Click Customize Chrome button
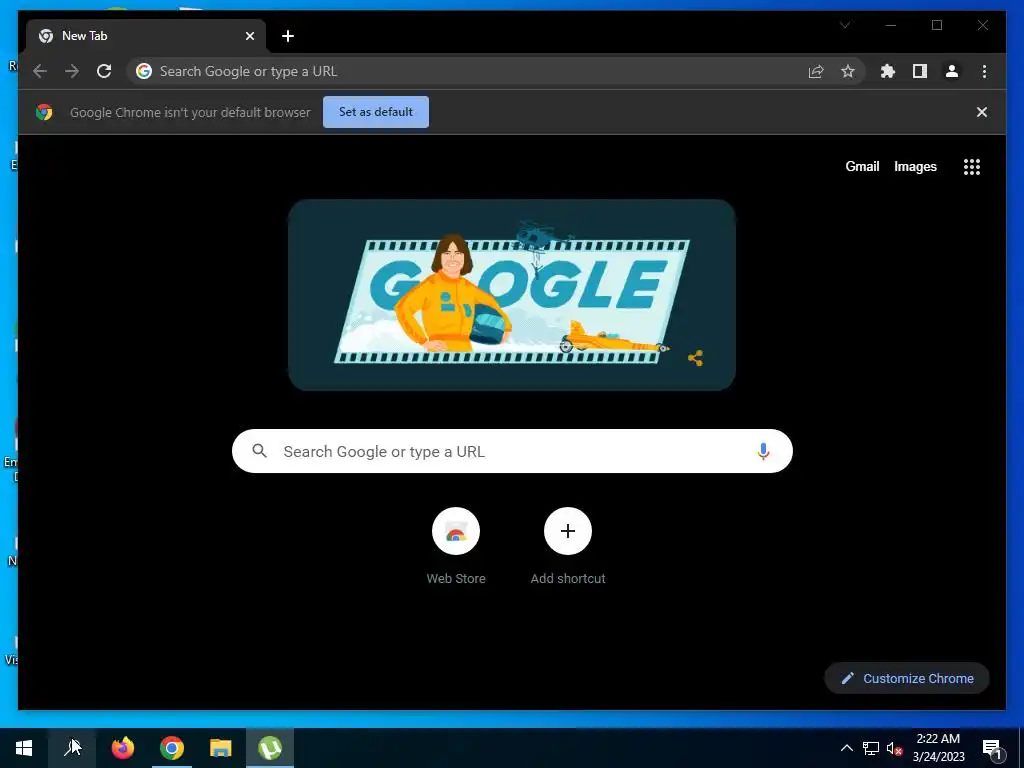The height and width of the screenshot is (768, 1024). point(907,679)
